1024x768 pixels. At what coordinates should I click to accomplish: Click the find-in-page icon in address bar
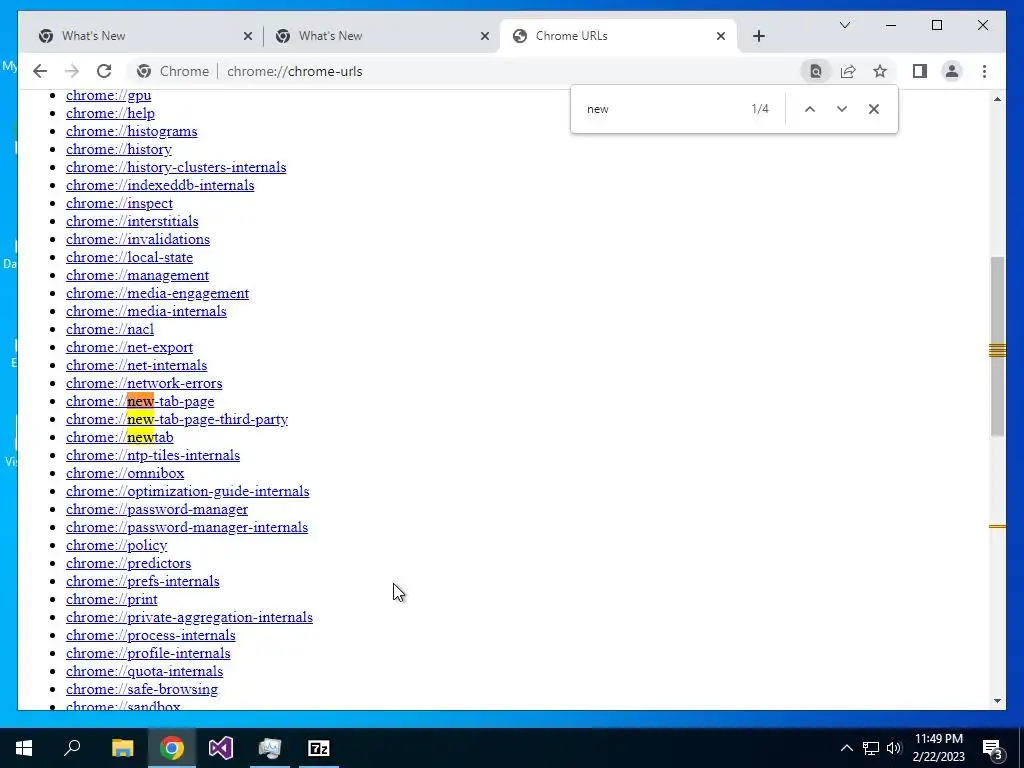point(816,71)
